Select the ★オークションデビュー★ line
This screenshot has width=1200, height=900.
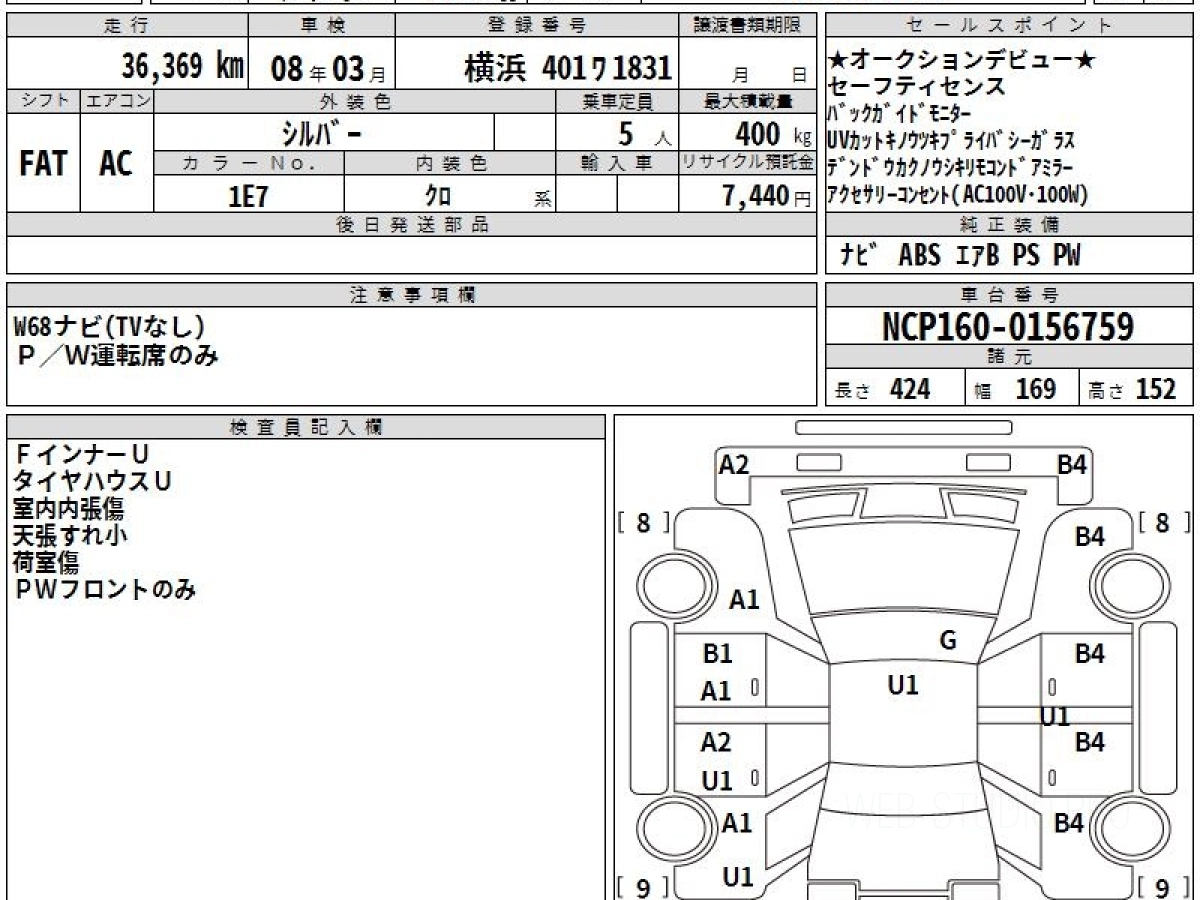click(x=962, y=60)
